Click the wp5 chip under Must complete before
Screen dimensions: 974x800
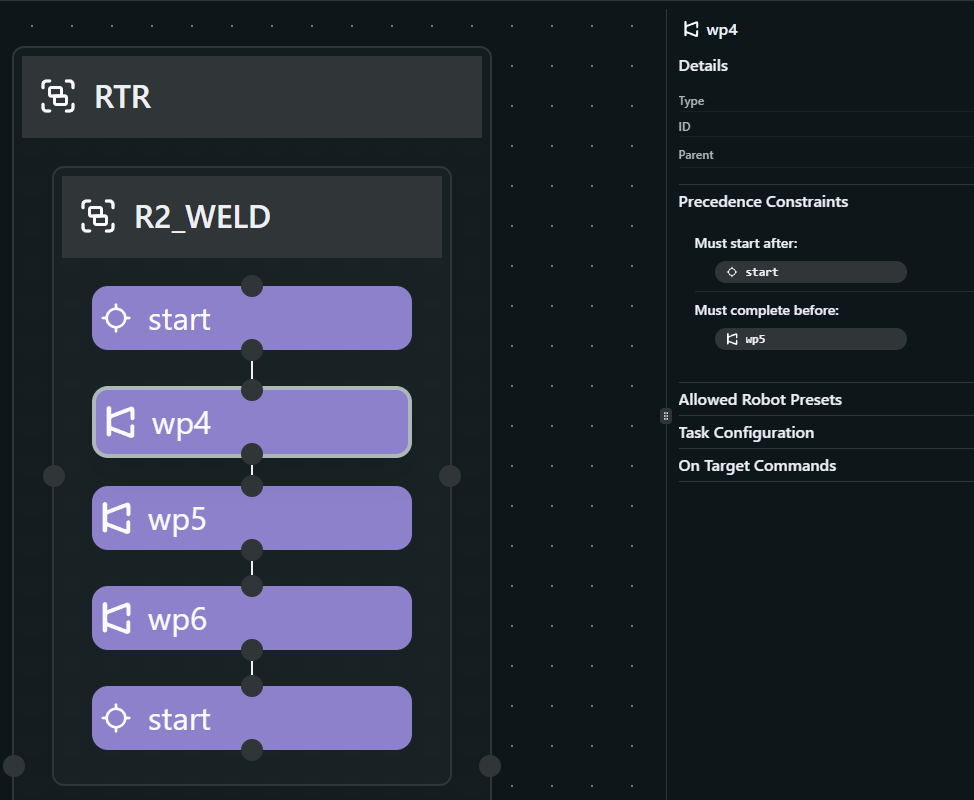pyautogui.click(x=811, y=339)
